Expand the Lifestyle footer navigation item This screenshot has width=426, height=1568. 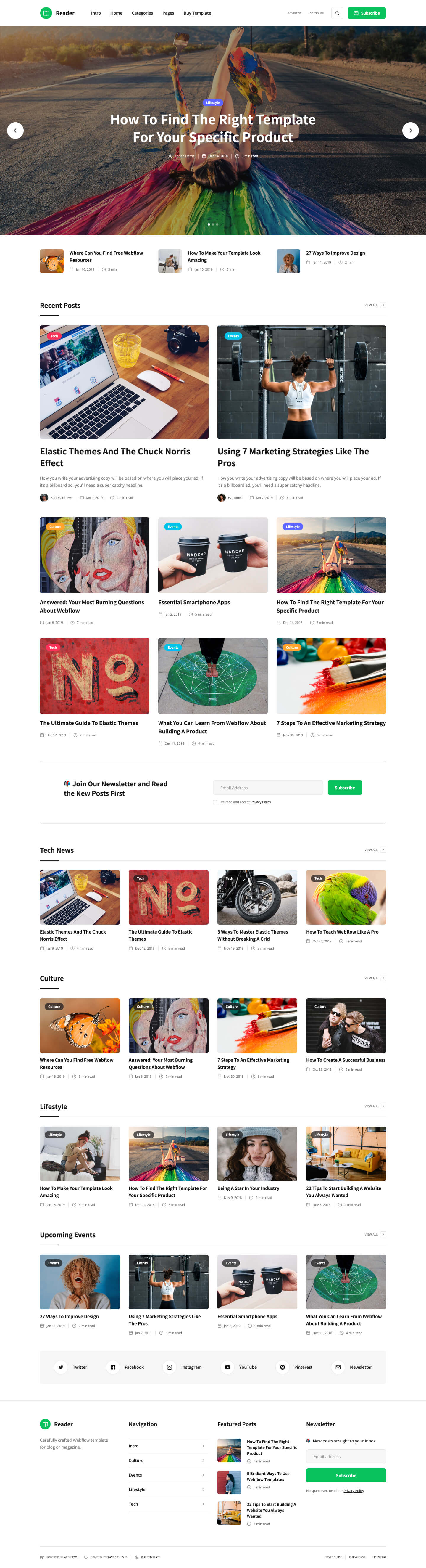[167, 1490]
